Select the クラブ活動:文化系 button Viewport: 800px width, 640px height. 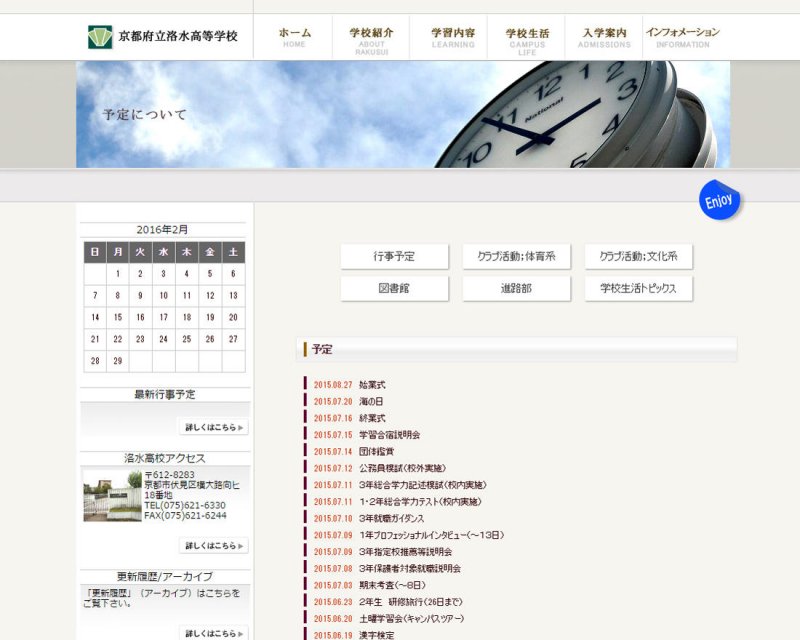(638, 257)
